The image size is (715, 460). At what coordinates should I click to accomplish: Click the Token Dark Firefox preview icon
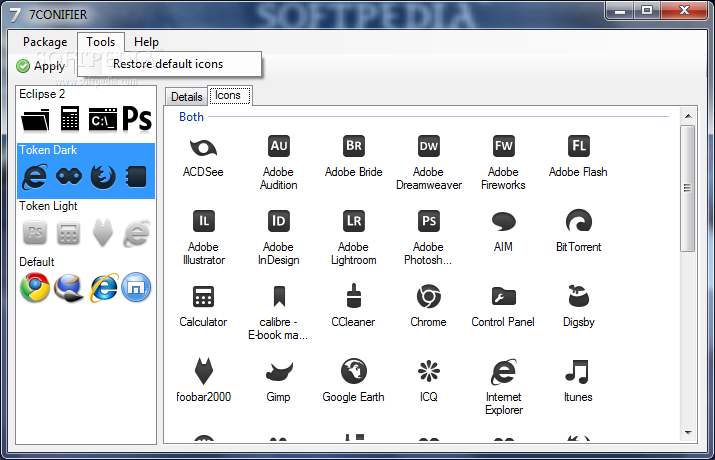pyautogui.click(x=103, y=176)
